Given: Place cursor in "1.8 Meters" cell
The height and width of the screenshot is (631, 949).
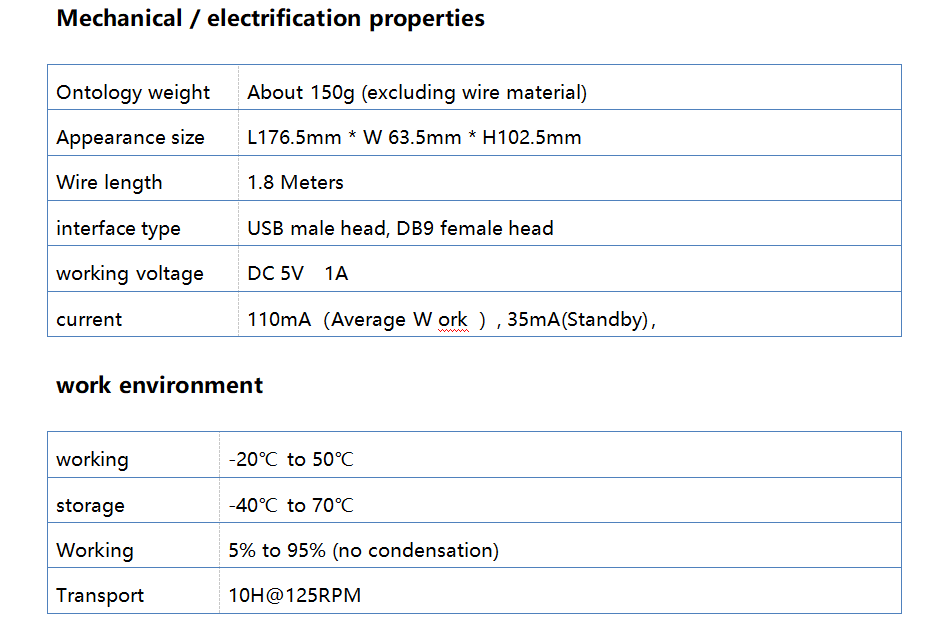Looking at the screenshot, I should (295, 183).
